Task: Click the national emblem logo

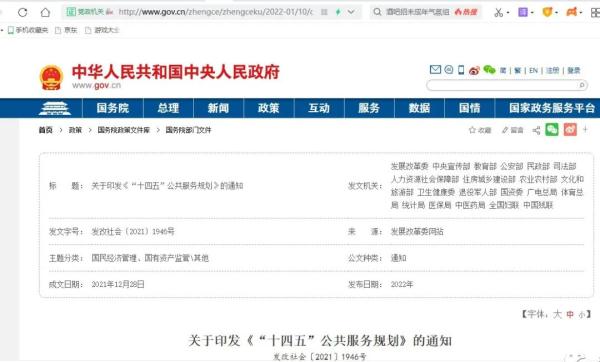Action: click(51, 78)
